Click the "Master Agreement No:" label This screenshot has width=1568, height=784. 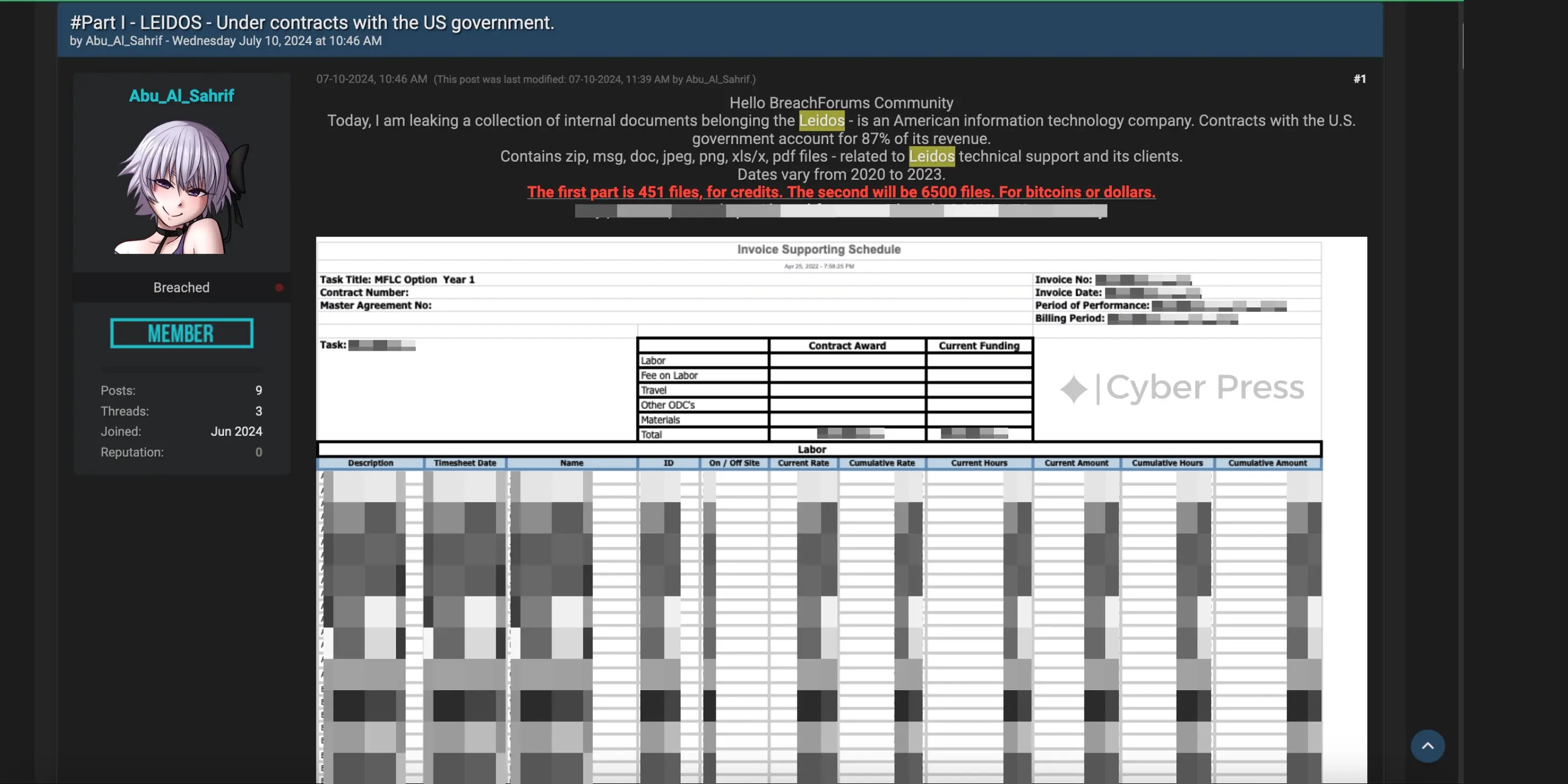[376, 306]
